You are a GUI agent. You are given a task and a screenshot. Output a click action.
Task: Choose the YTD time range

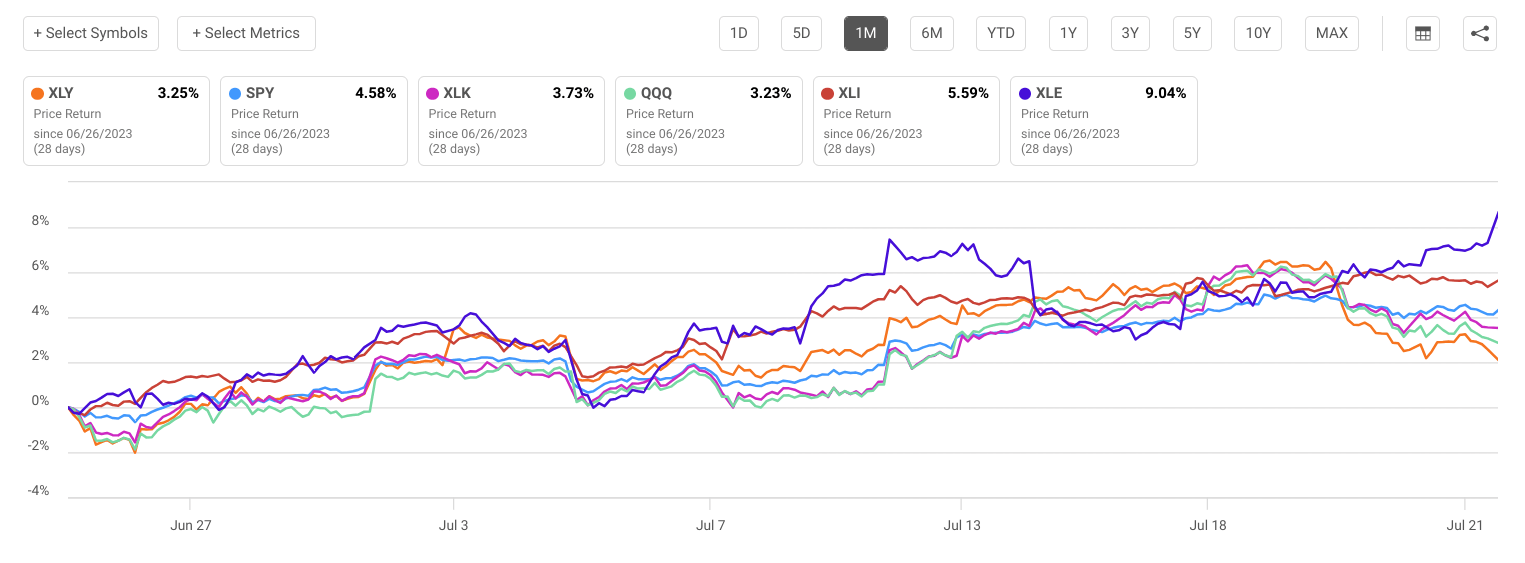pyautogui.click(x=1001, y=33)
